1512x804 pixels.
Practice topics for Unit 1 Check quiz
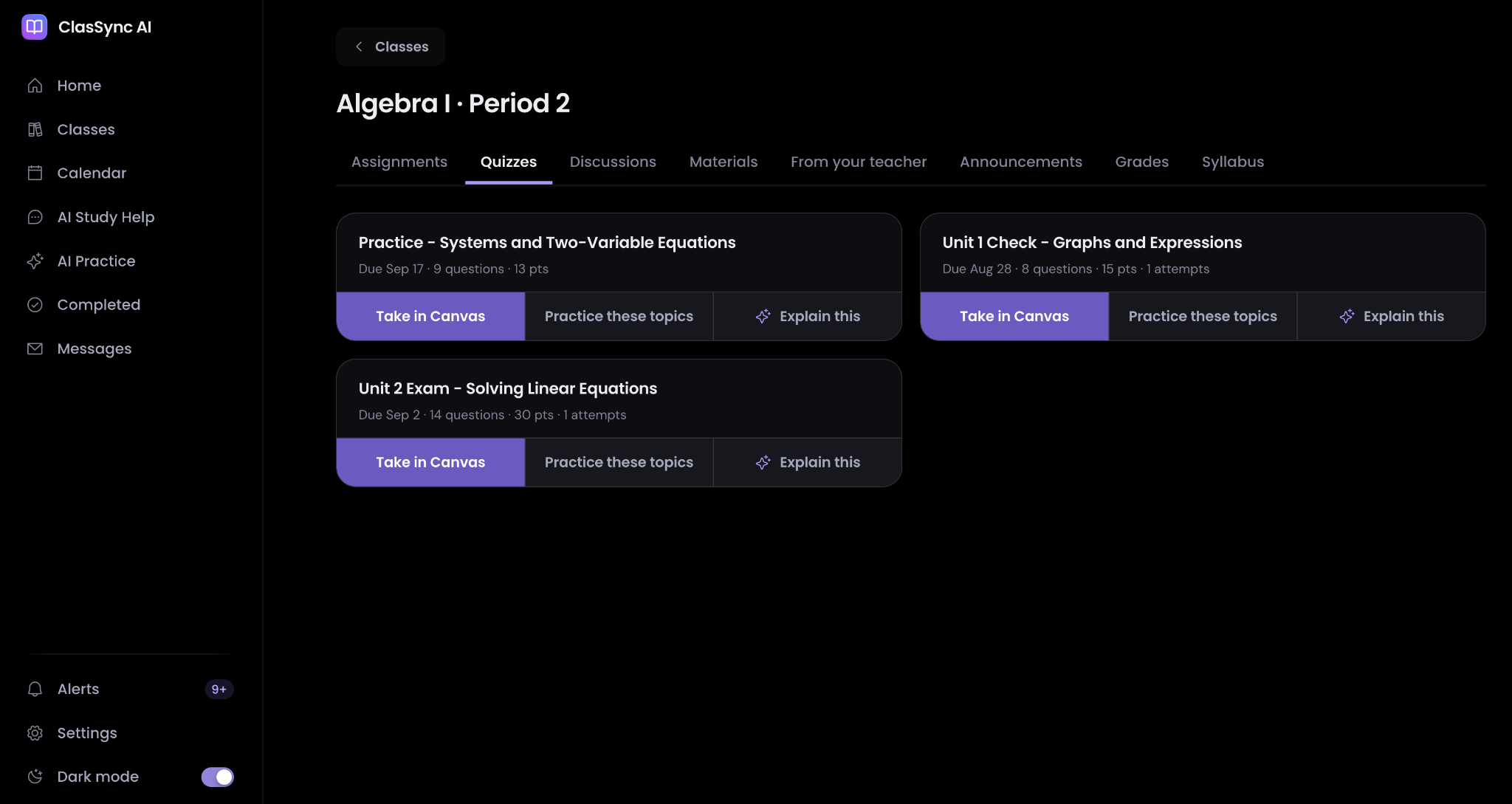1203,316
